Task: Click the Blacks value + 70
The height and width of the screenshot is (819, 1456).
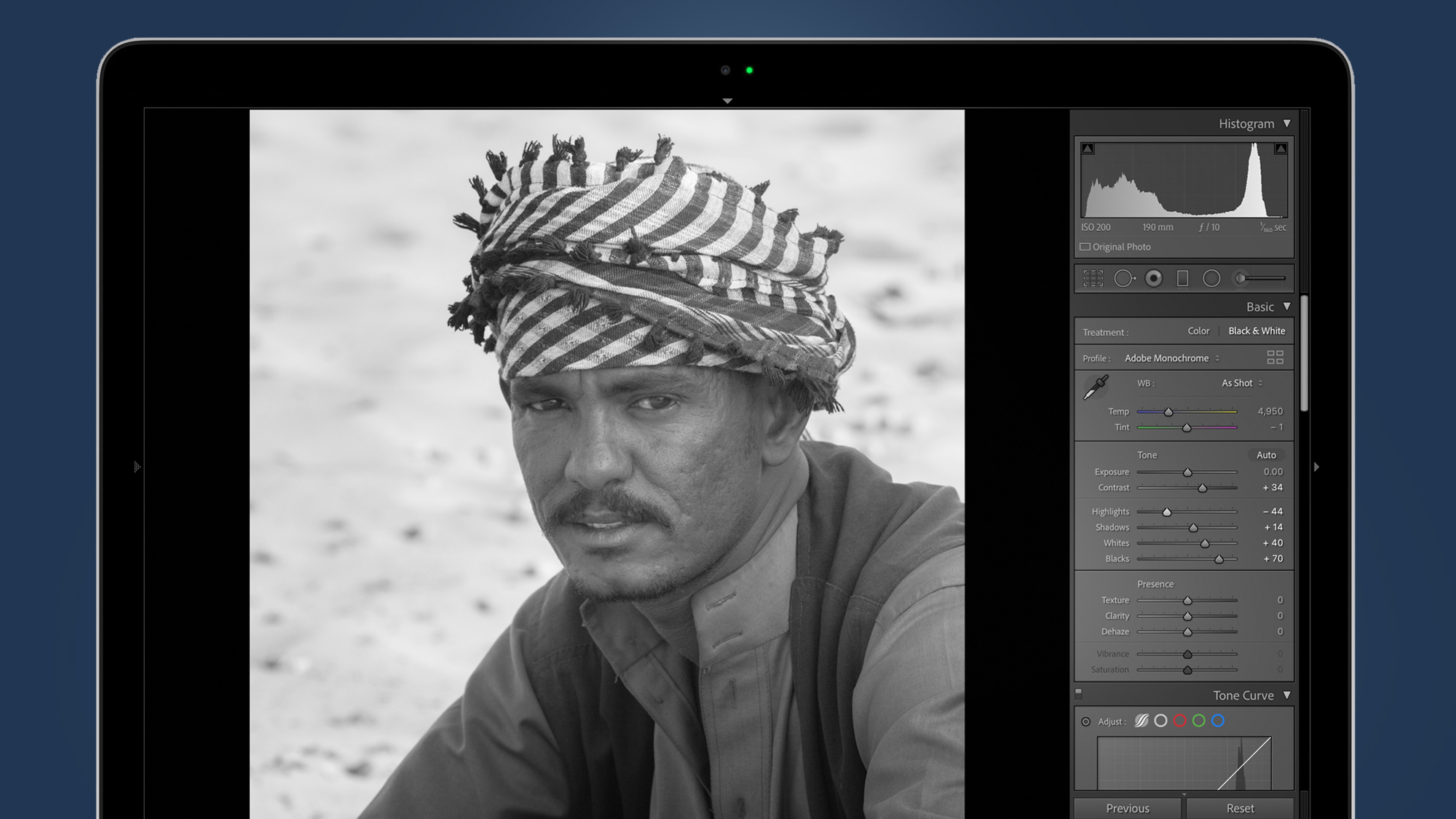Action: [x=1273, y=558]
